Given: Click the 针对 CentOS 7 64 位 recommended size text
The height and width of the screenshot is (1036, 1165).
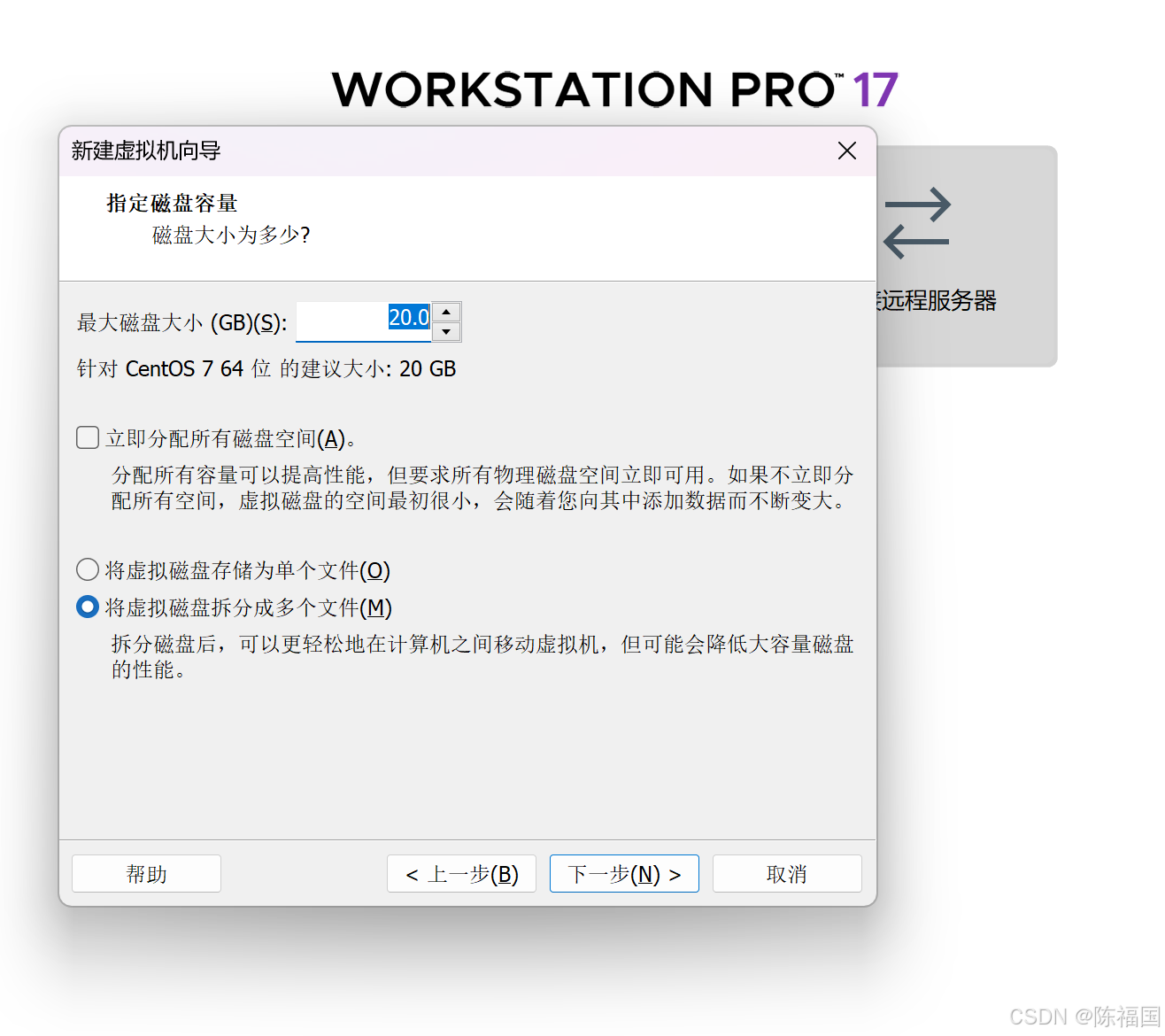Looking at the screenshot, I should (266, 368).
